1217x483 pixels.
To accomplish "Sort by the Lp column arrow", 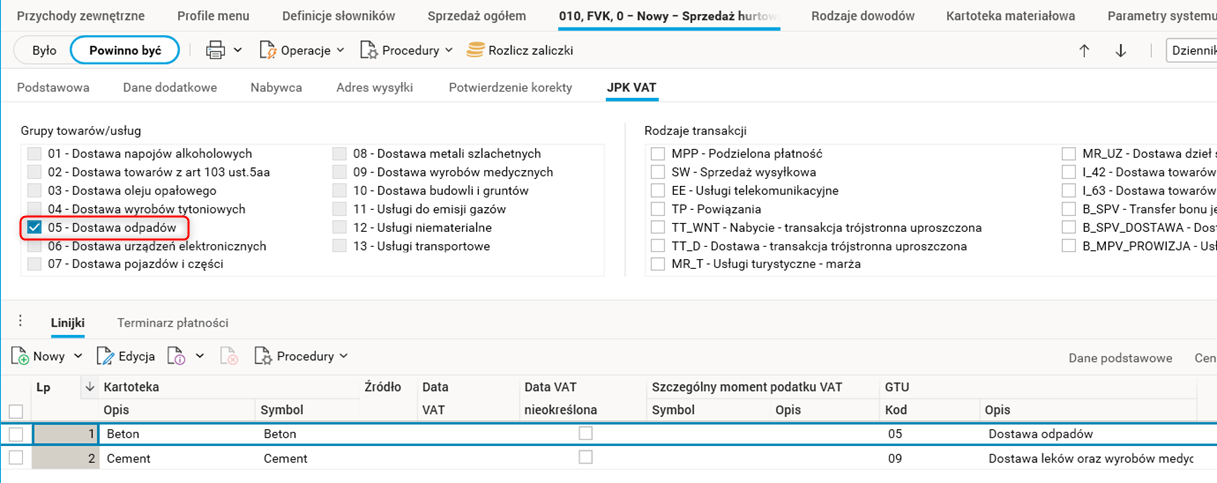I will 90,387.
